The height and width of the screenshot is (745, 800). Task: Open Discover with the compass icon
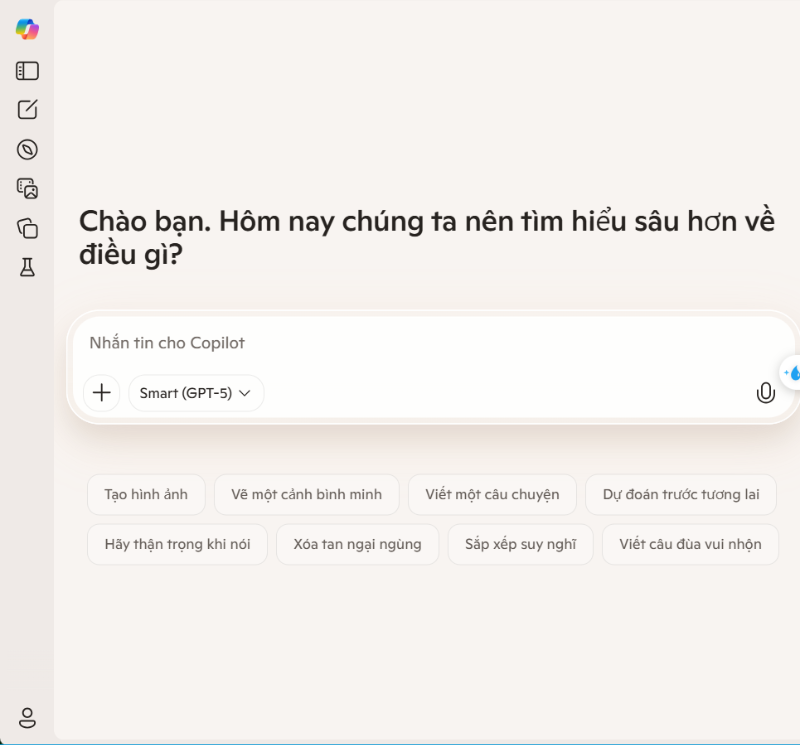point(28,150)
